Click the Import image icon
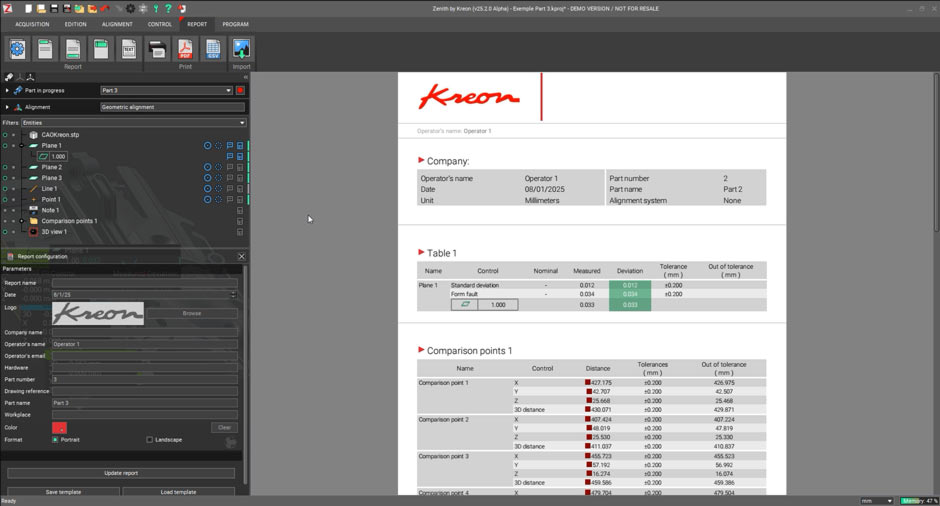The image size is (940, 506). (x=241, y=48)
